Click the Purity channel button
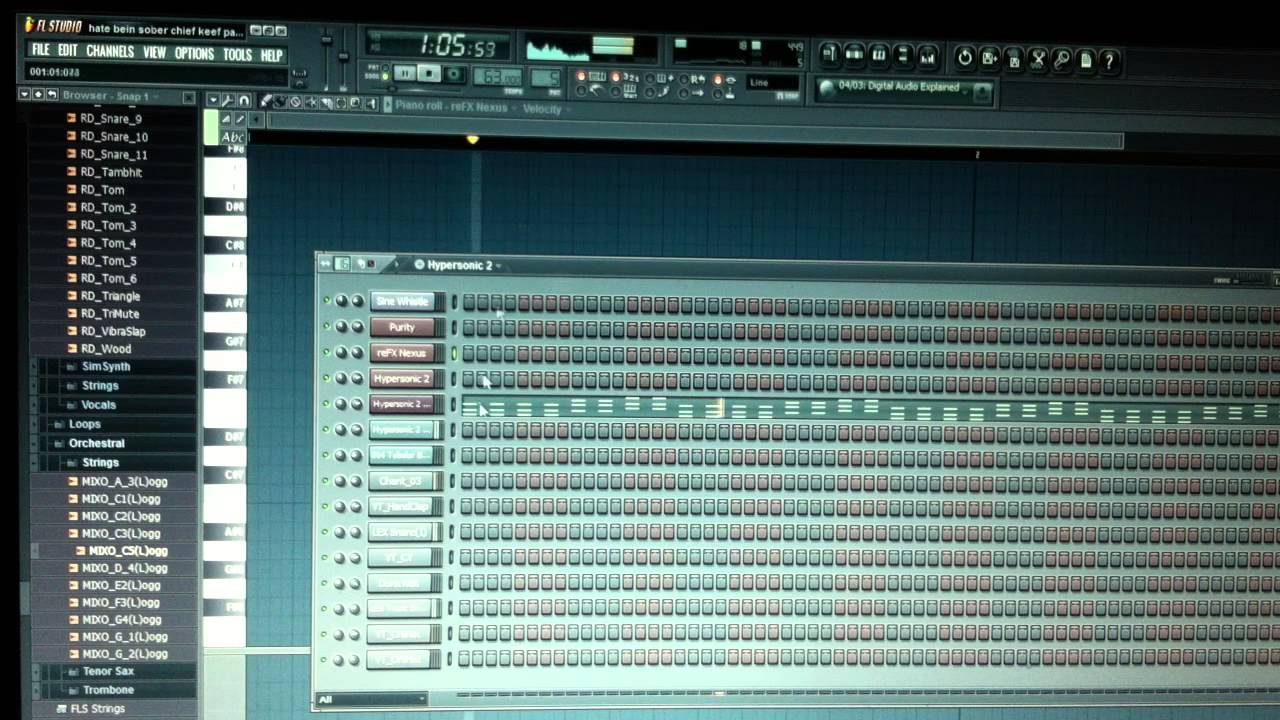1280x720 pixels. [x=404, y=327]
